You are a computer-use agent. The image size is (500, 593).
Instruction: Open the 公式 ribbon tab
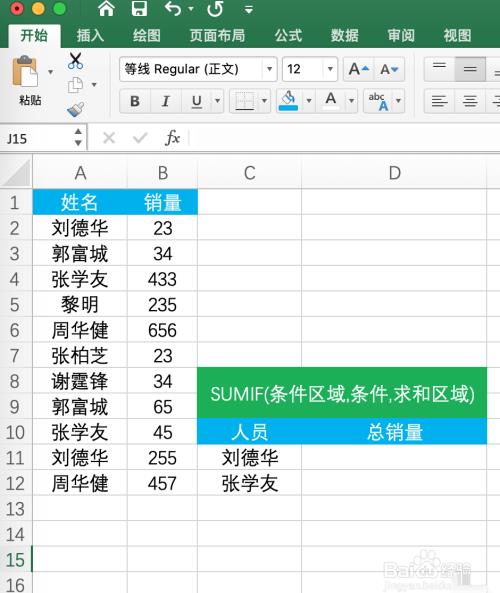pyautogui.click(x=288, y=36)
